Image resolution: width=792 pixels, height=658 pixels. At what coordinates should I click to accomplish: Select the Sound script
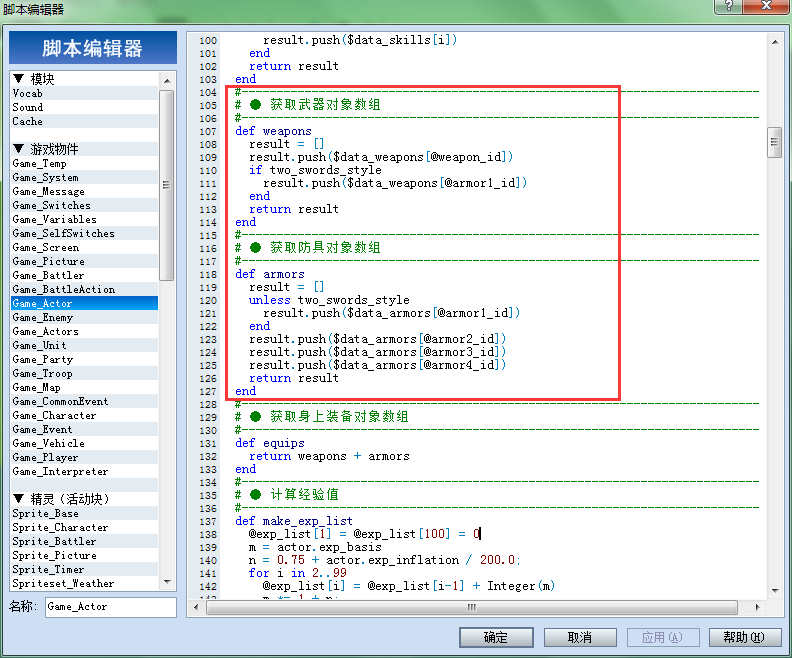(84, 108)
